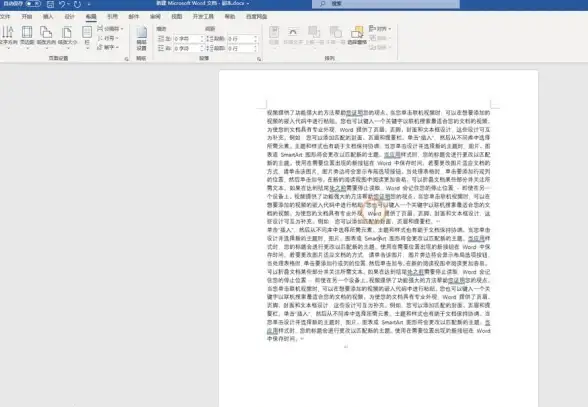The image size is (588, 407).
Task: Click the 间距 spacing heading label
Action: point(210,29)
